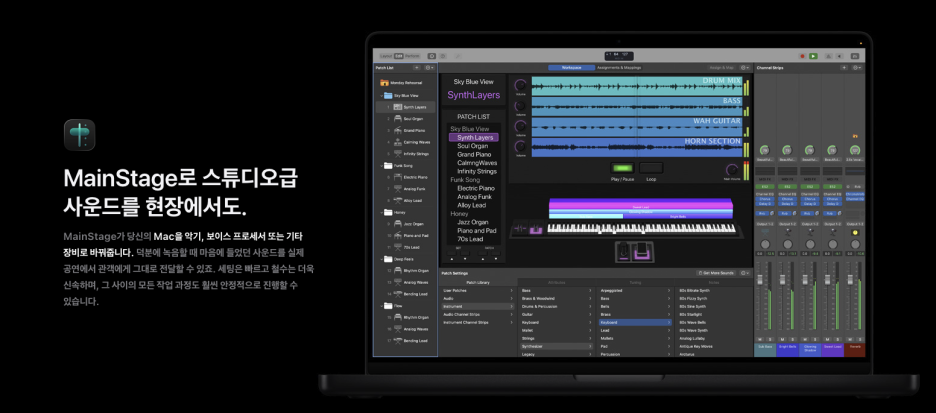
Task: Click the metronome icon in toolbar
Action: click(829, 56)
